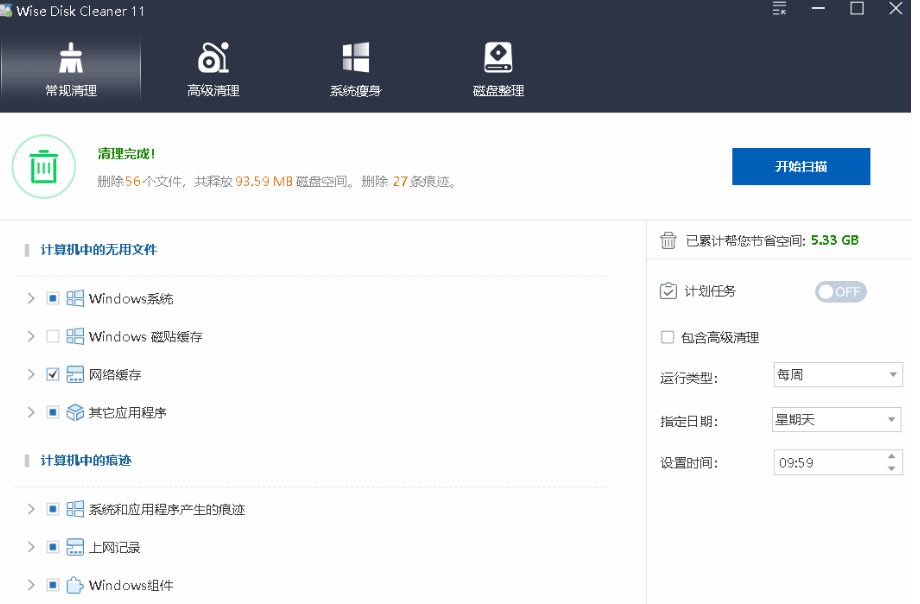Viewport: 920px width, 604px height.
Task: Expand 系统和应用程序产生的痕迹 category
Action: click(x=31, y=509)
